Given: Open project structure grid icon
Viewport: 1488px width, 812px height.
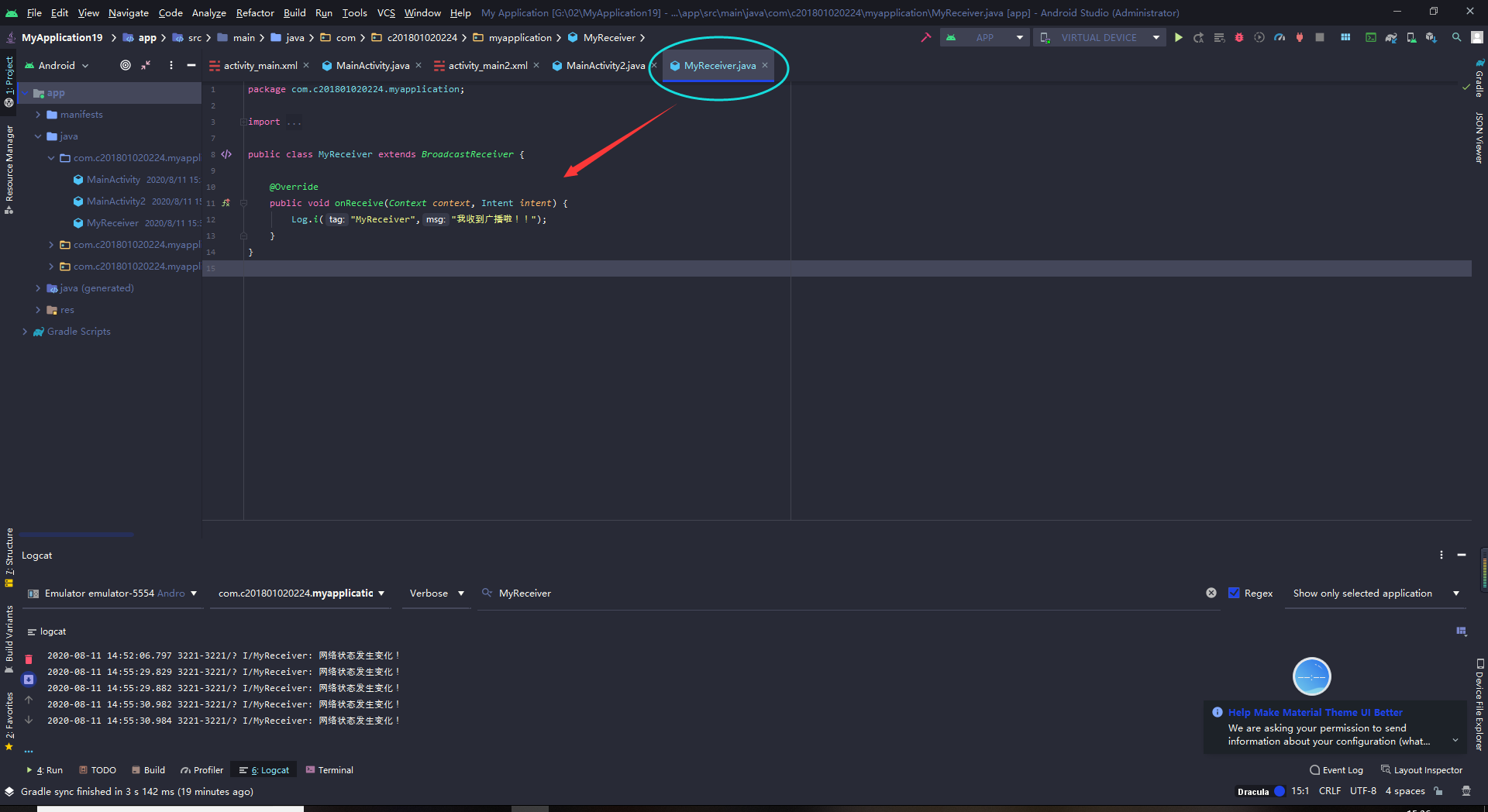Looking at the screenshot, I should click(1345, 37).
